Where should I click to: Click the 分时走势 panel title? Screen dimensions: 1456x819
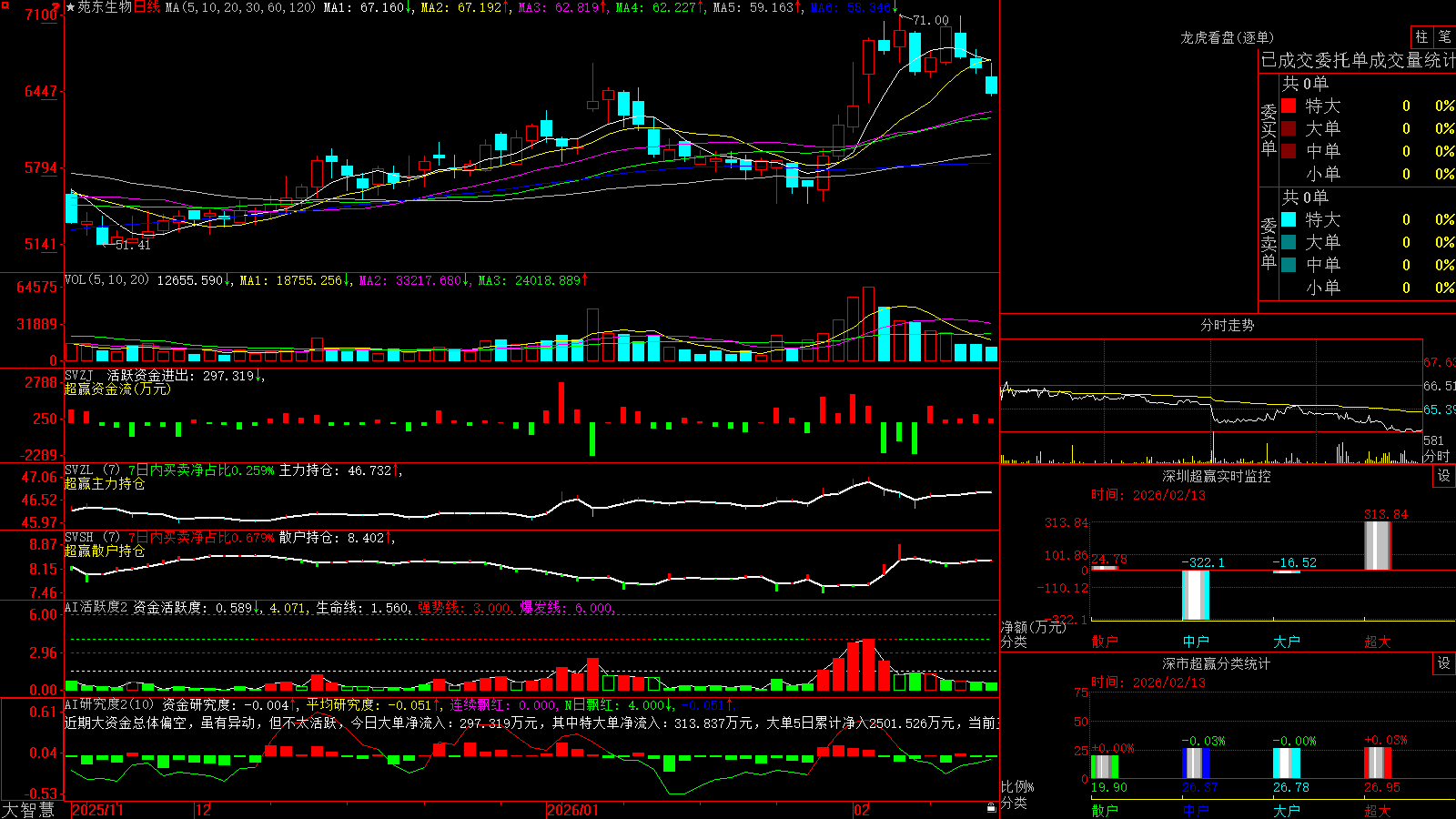pos(1227,325)
